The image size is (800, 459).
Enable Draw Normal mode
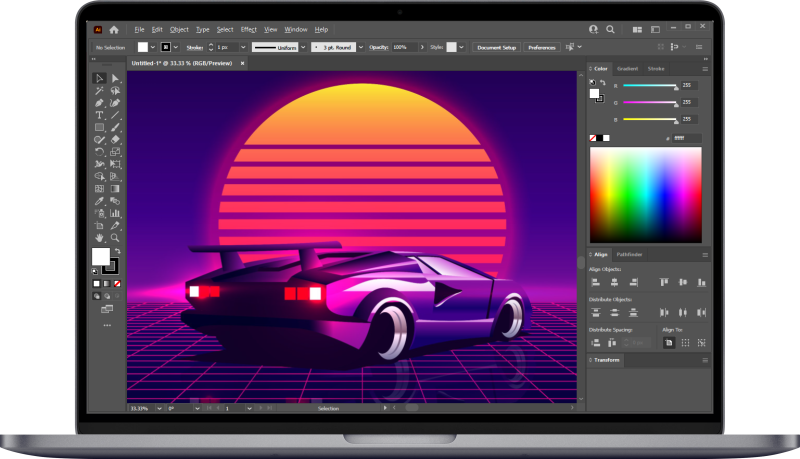pos(96,296)
